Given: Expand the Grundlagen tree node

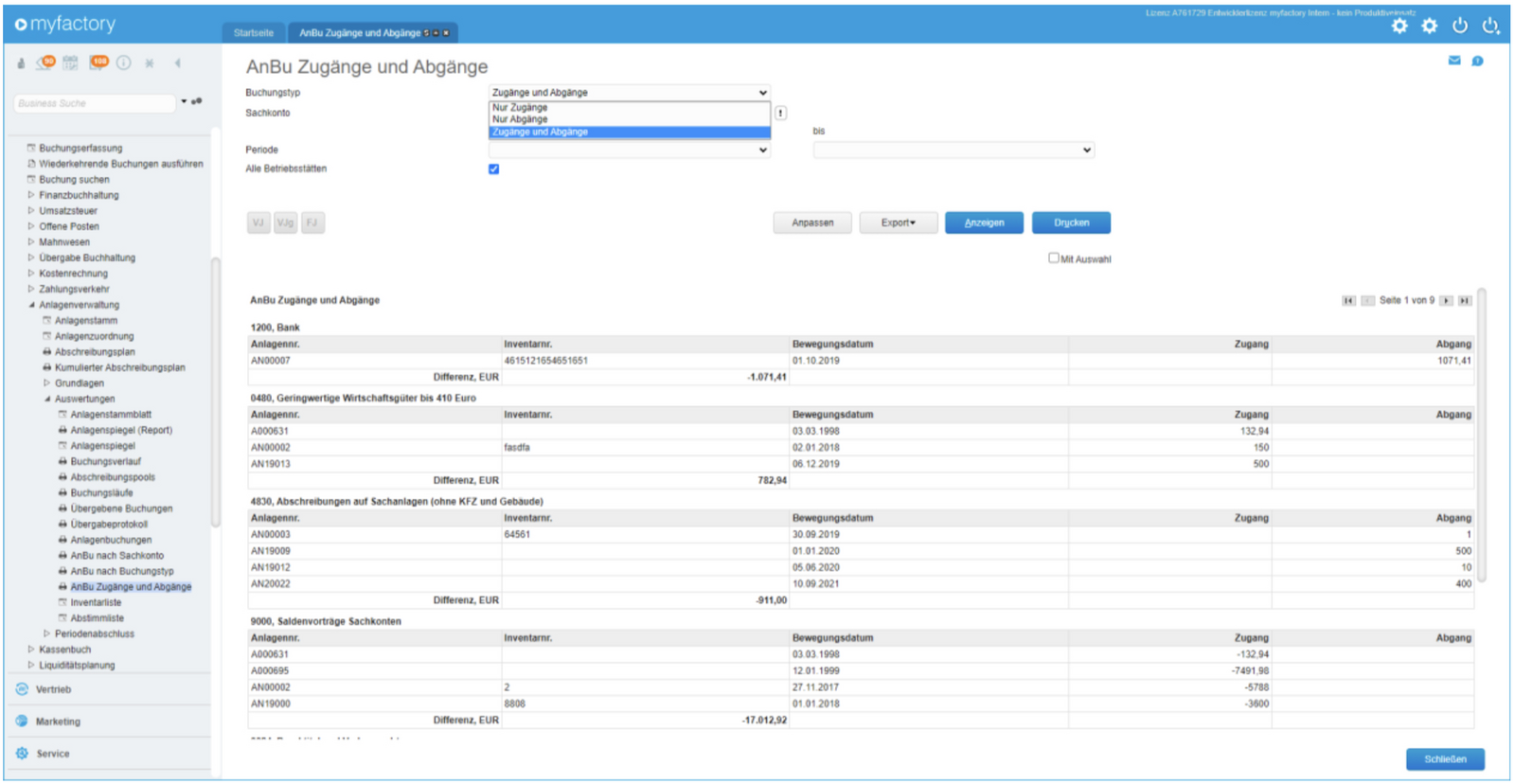Looking at the screenshot, I should pyautogui.click(x=47, y=383).
